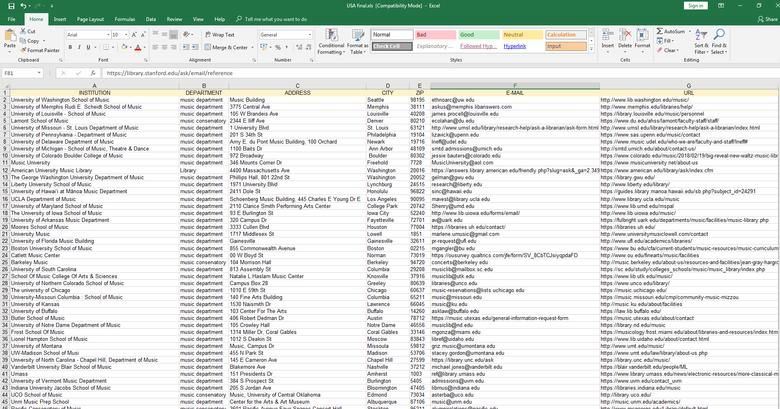This screenshot has height=409, width=780.
Task: Apply Comma Style format
Action: [x=287, y=47]
